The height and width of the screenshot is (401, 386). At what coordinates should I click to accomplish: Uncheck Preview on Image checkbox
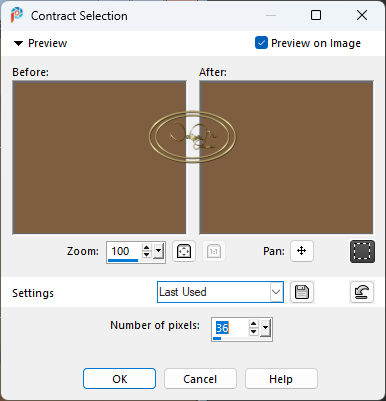[x=261, y=43]
